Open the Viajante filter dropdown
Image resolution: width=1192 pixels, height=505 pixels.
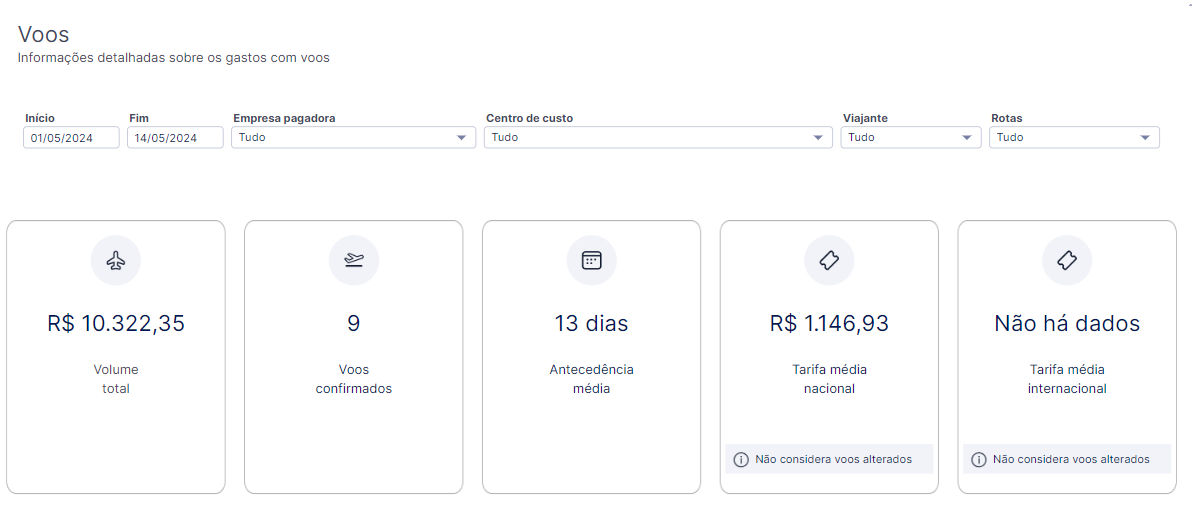tap(911, 138)
